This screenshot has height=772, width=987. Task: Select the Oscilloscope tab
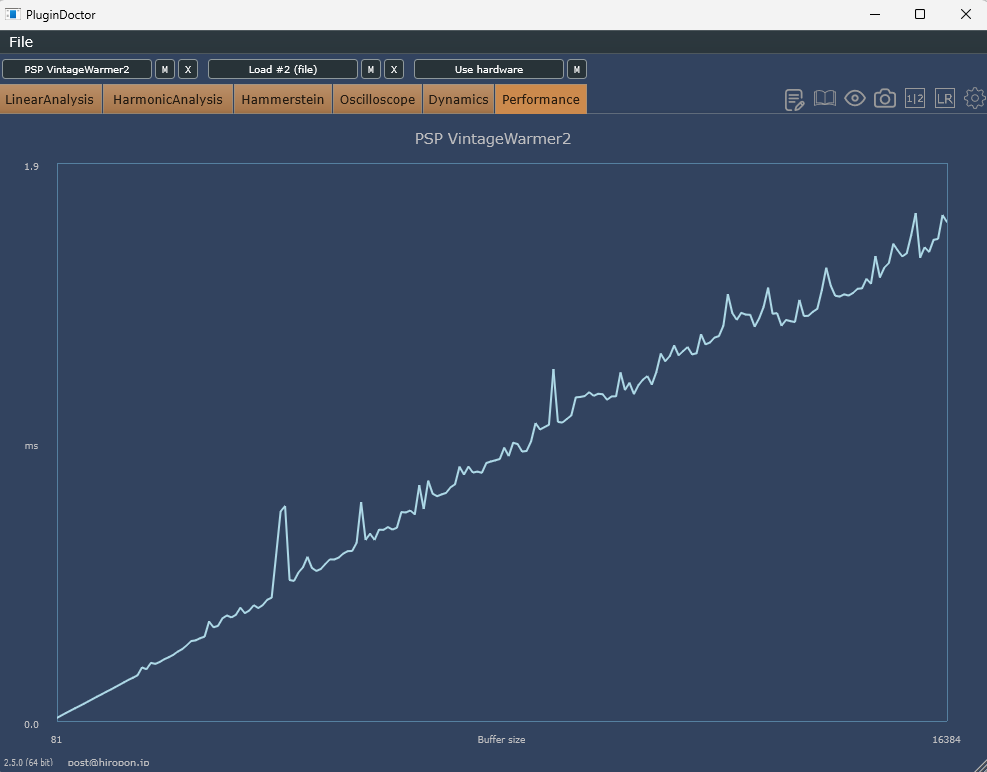click(x=377, y=99)
